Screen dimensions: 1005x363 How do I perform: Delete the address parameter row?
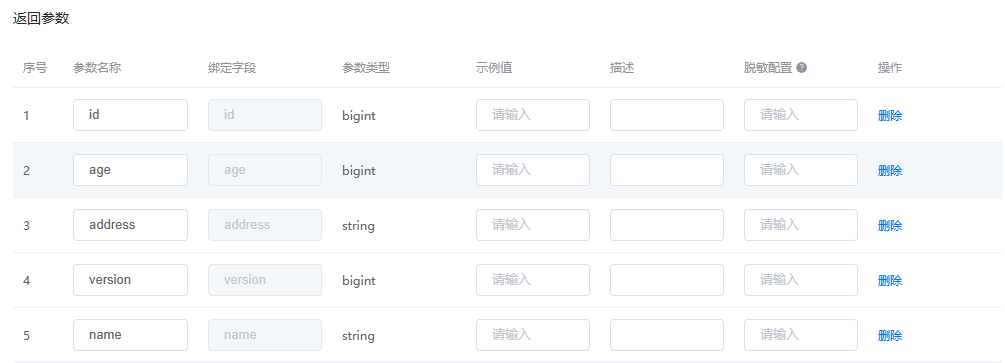890,226
